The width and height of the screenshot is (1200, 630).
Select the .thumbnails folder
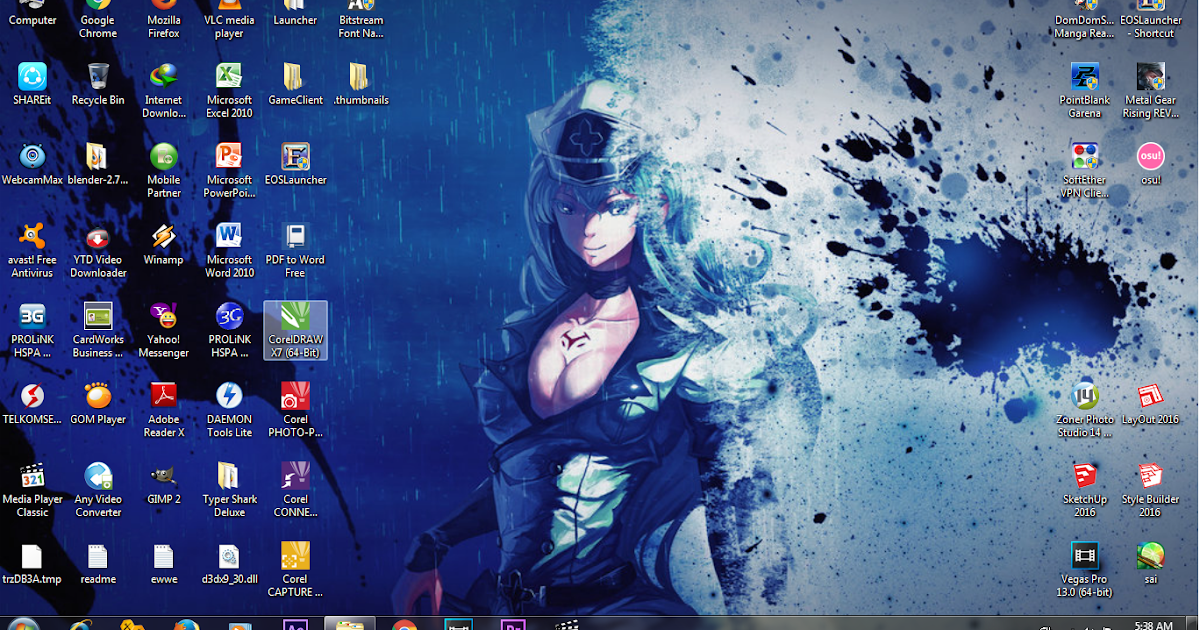click(x=361, y=84)
